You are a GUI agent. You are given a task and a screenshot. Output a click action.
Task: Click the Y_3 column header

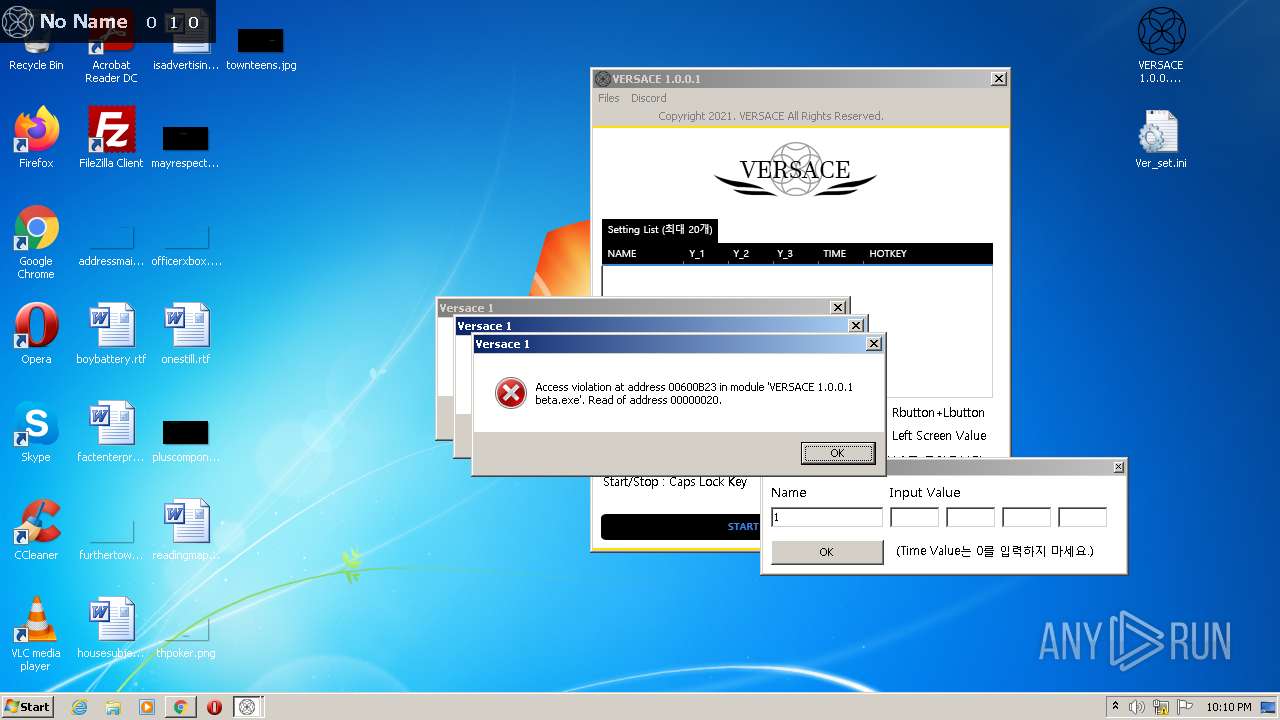[784, 254]
